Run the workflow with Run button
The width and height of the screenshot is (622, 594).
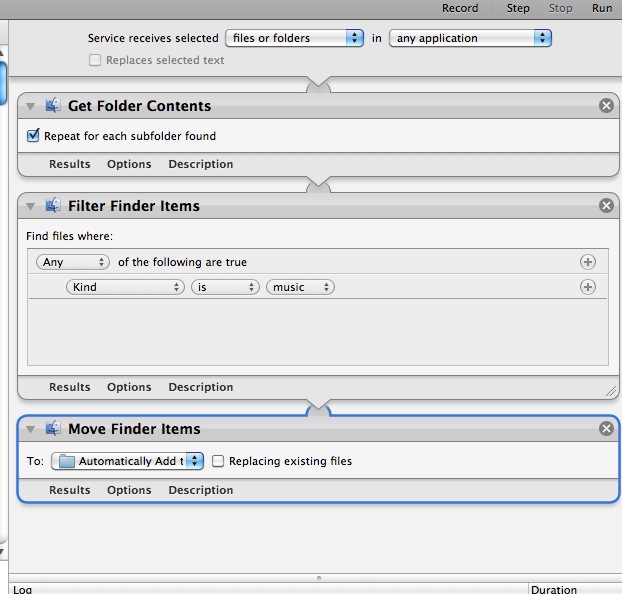pos(602,8)
